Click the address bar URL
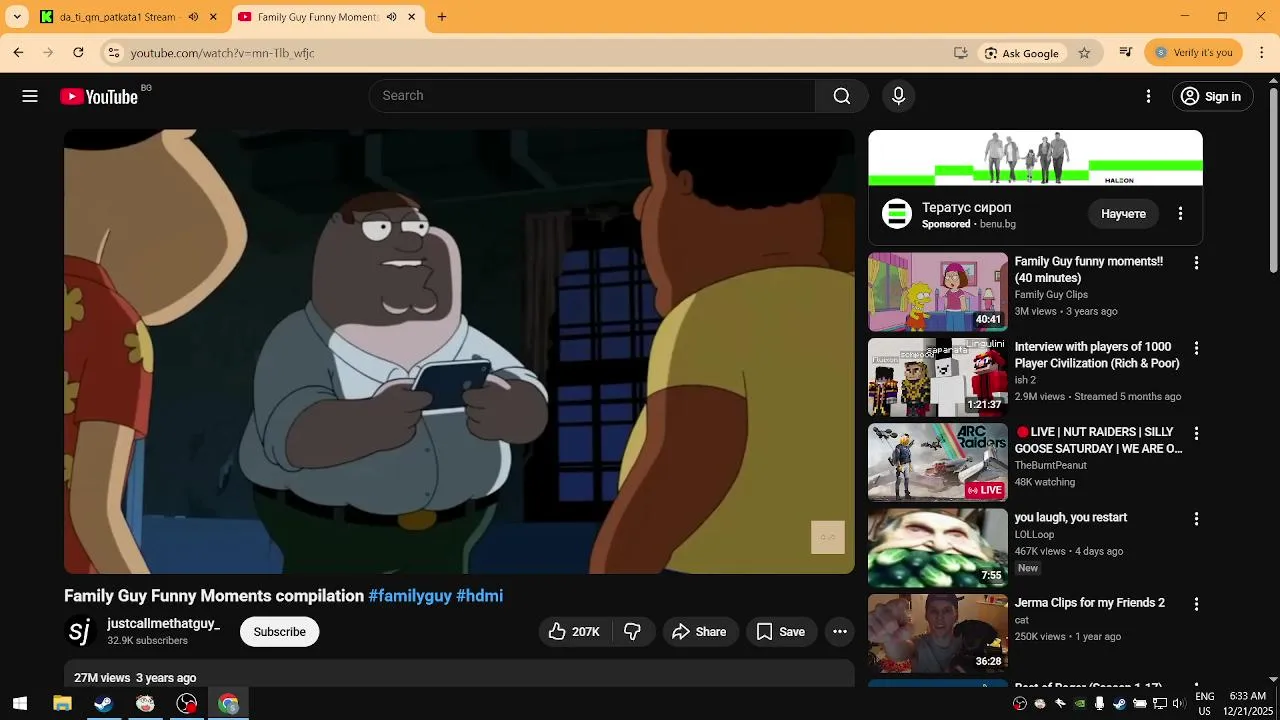 click(222, 53)
